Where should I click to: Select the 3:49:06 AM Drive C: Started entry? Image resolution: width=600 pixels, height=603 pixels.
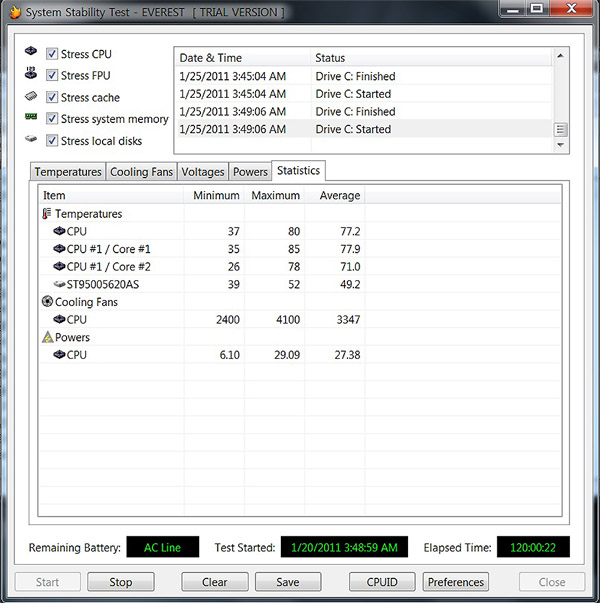pyautogui.click(x=364, y=129)
